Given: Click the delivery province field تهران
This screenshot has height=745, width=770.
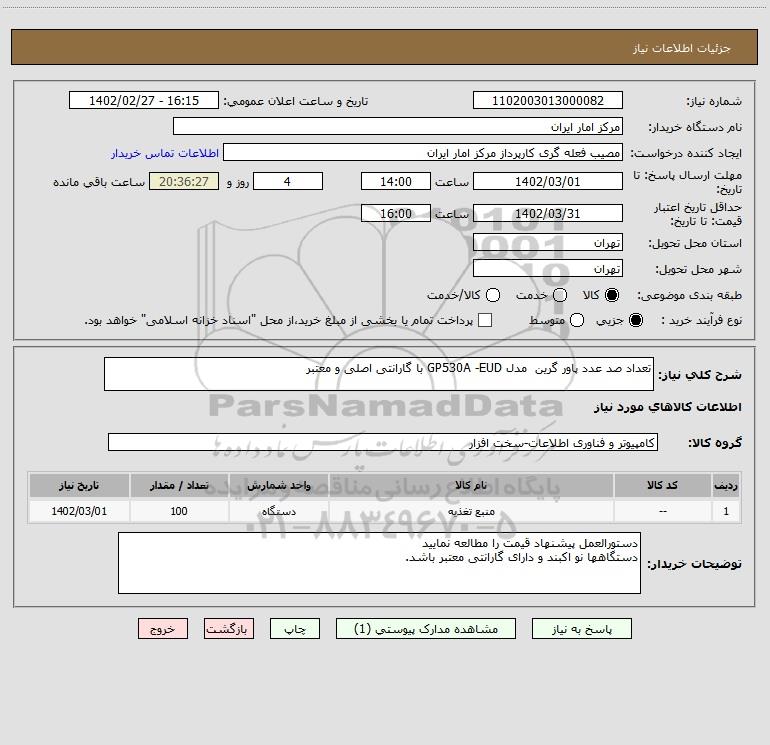Looking at the screenshot, I should tap(548, 243).
